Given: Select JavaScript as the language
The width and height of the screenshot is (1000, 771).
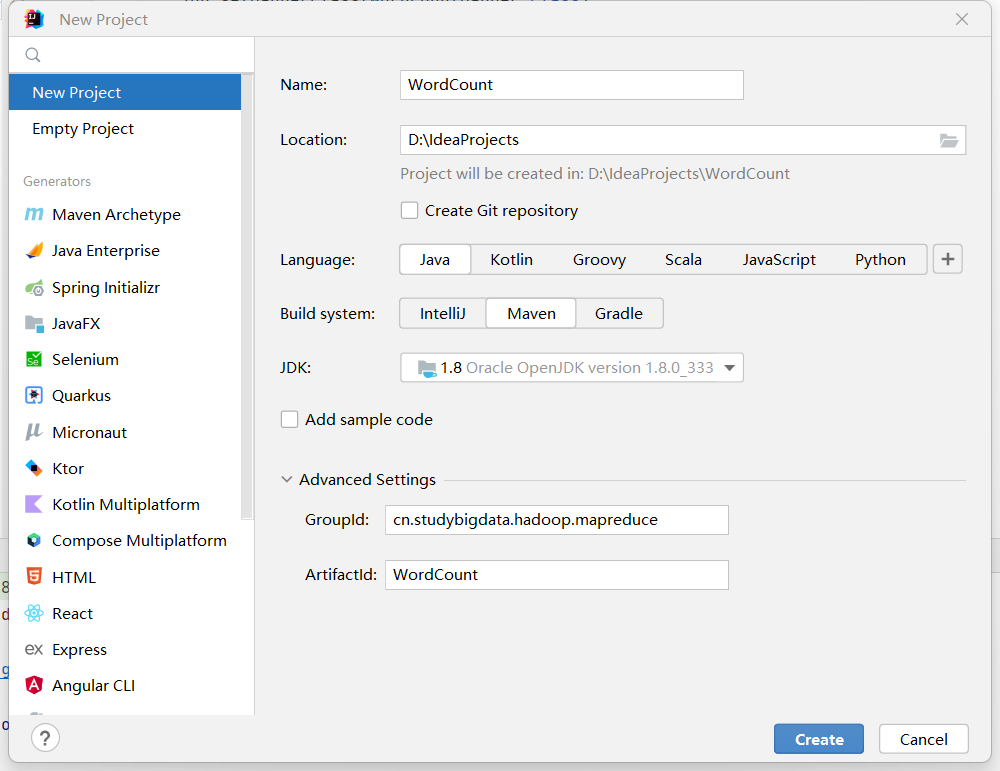Looking at the screenshot, I should coord(779,260).
